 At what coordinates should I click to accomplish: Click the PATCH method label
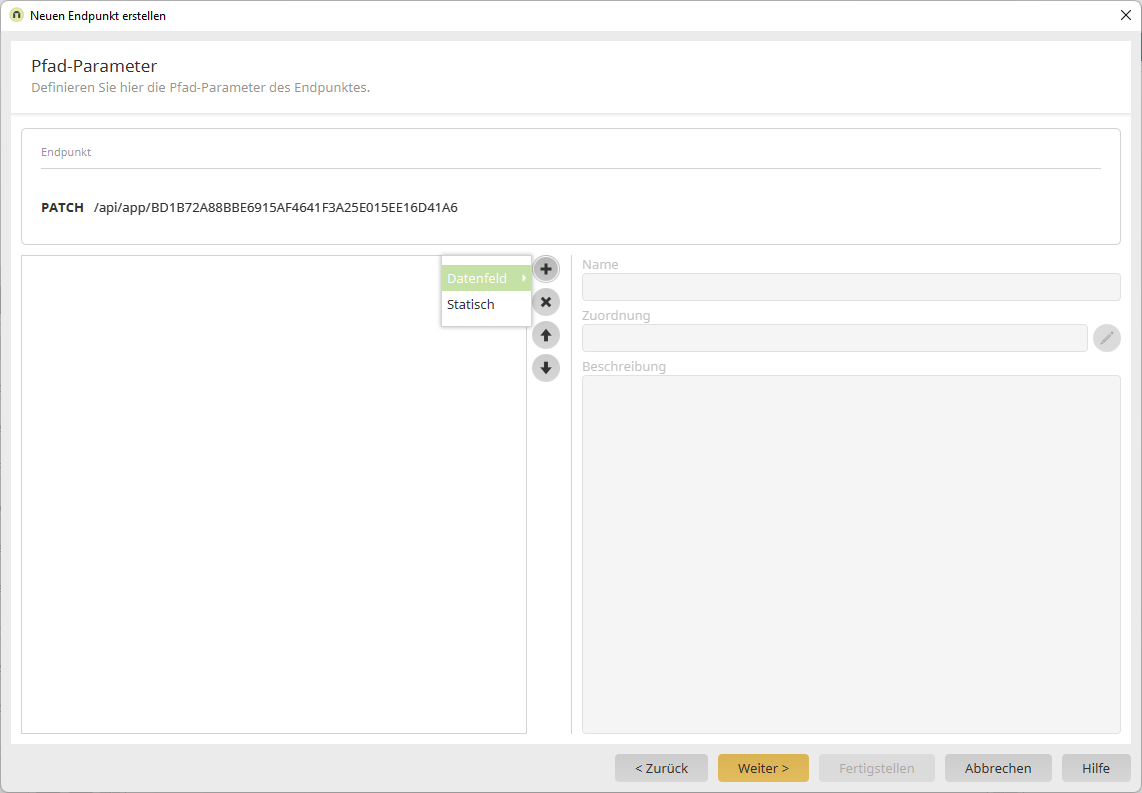pos(63,208)
